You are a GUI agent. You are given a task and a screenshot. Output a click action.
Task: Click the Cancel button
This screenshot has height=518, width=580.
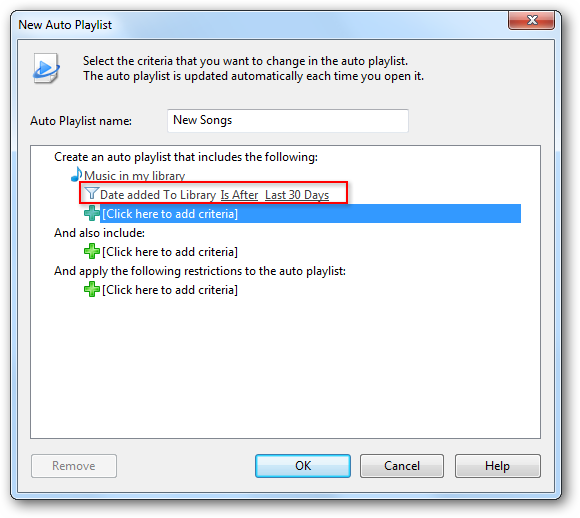tap(402, 466)
